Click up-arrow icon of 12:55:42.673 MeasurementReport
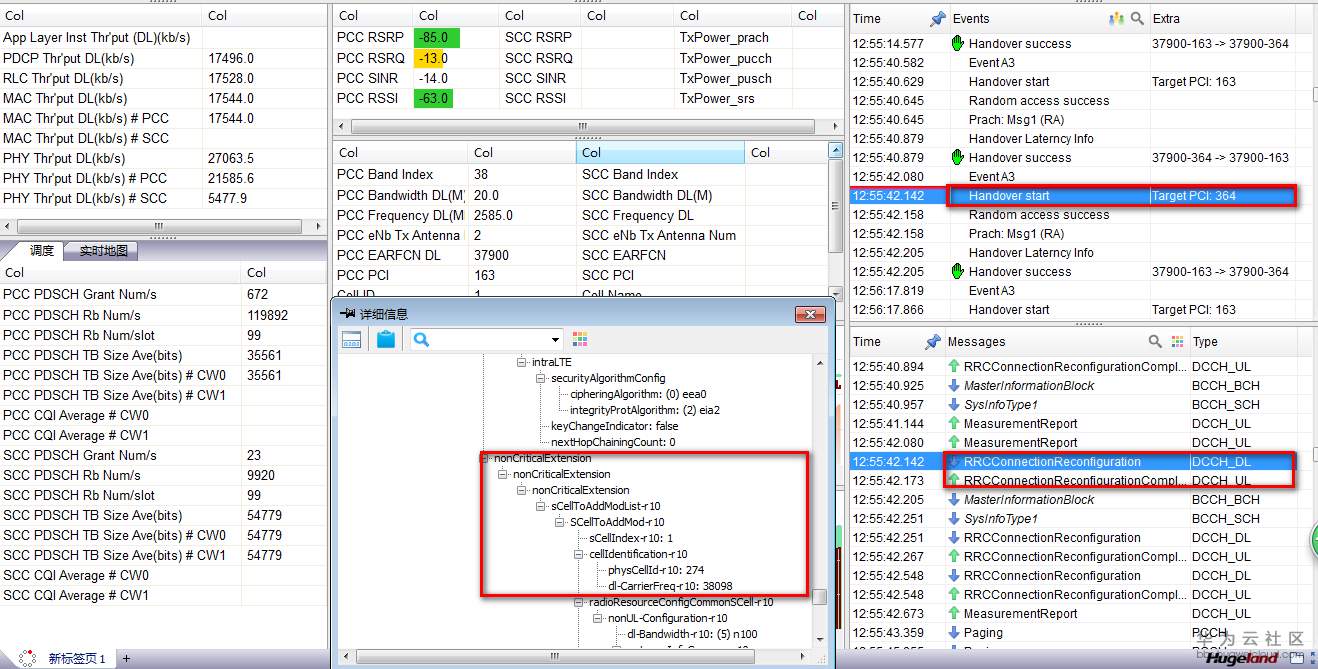The image size is (1318, 669). [954, 613]
